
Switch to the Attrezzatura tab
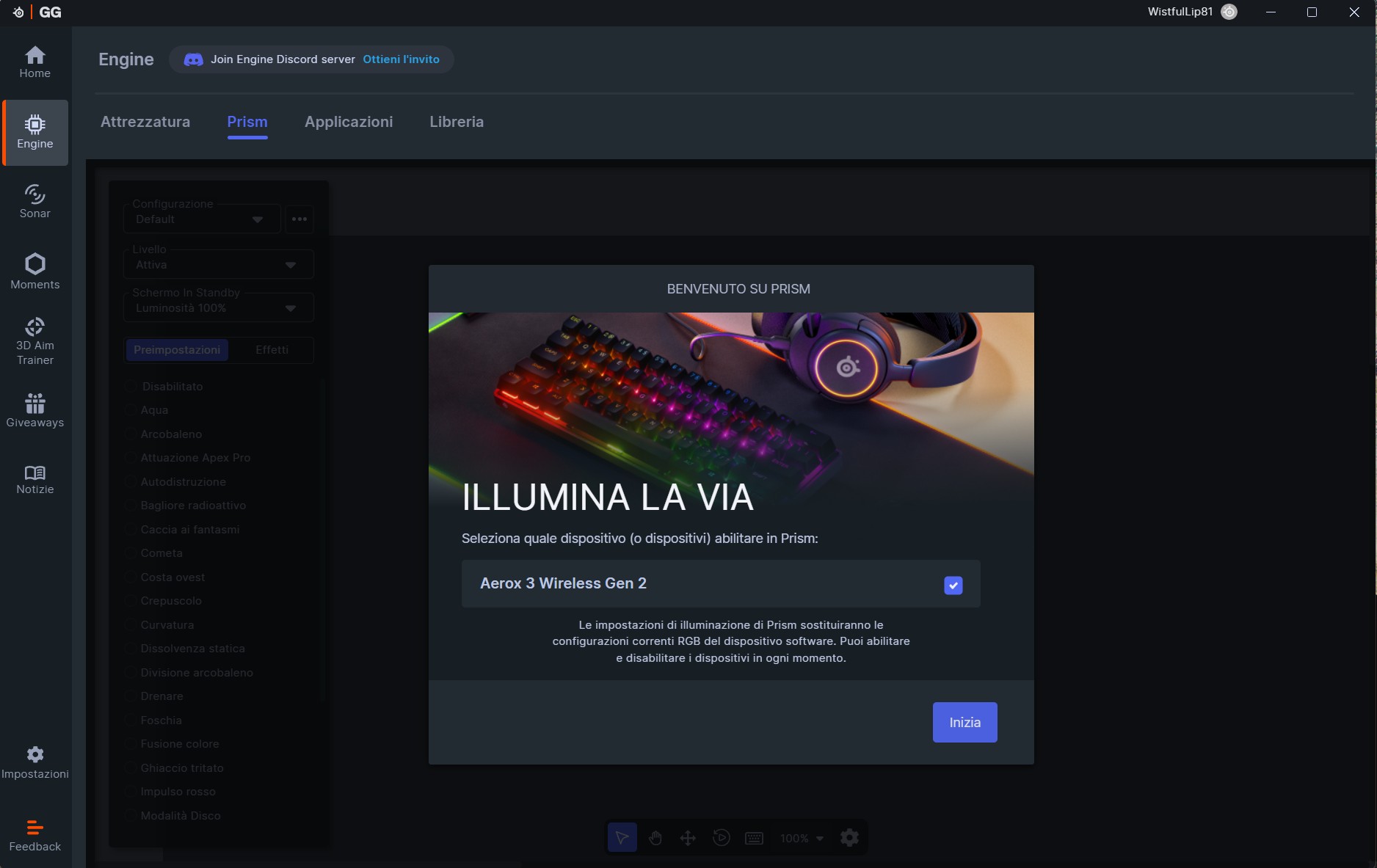pyautogui.click(x=145, y=122)
